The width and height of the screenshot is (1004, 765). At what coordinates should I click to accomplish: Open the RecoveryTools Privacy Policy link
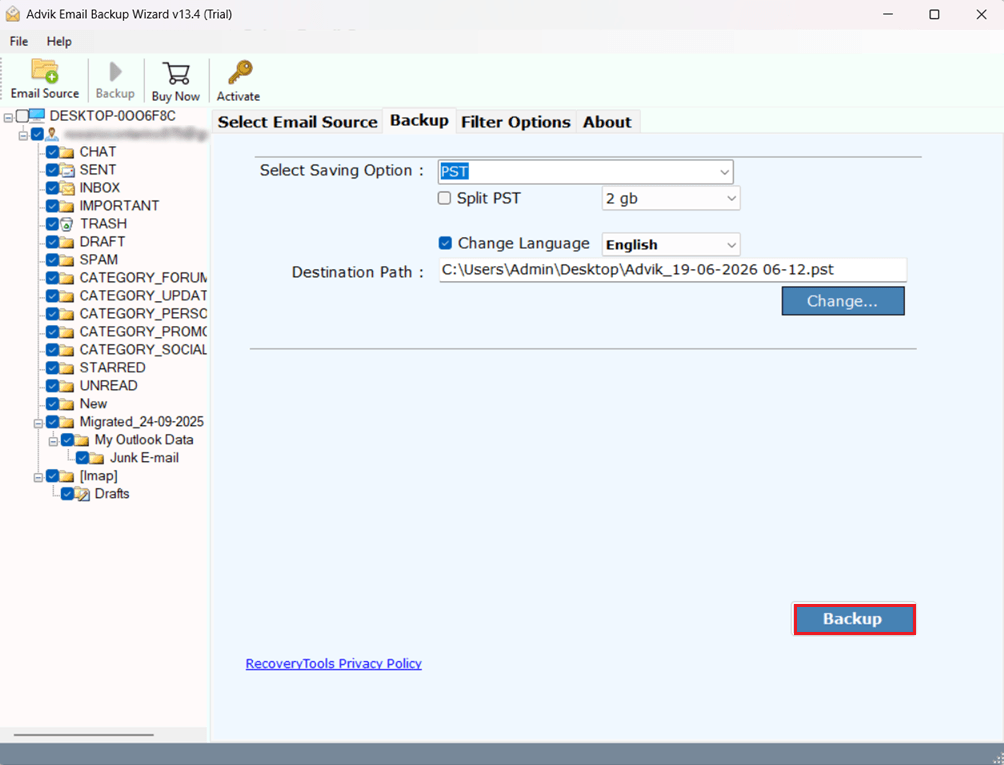click(334, 663)
